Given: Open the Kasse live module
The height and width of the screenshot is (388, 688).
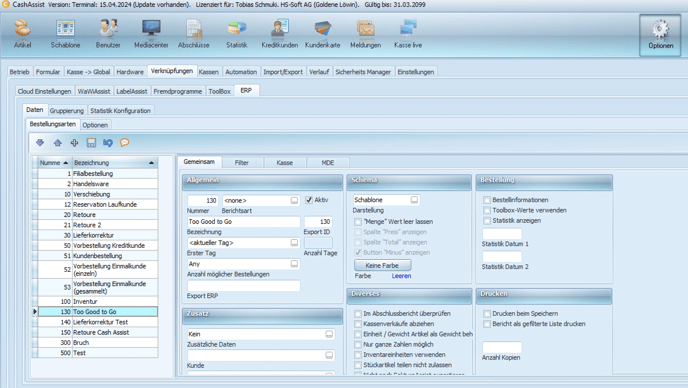Looking at the screenshot, I should pos(408,33).
